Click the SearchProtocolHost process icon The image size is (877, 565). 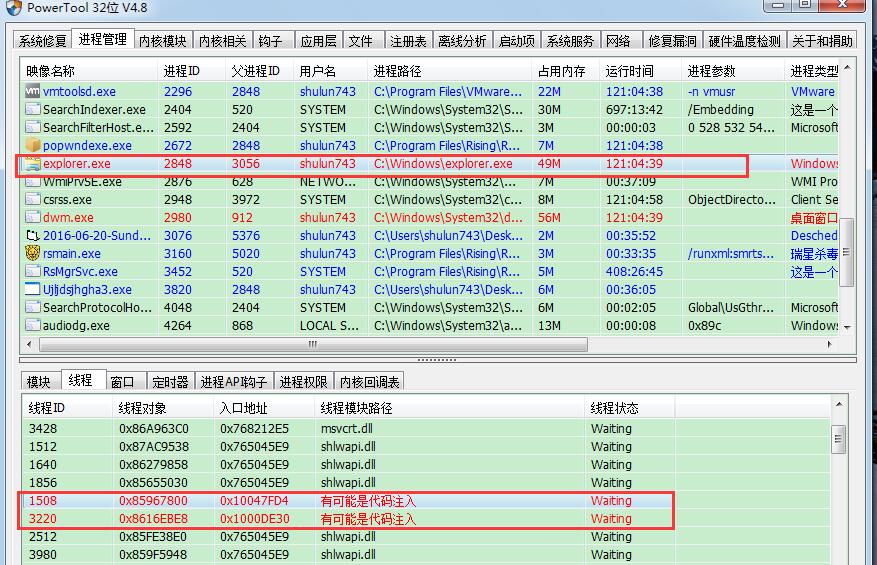tap(32, 307)
